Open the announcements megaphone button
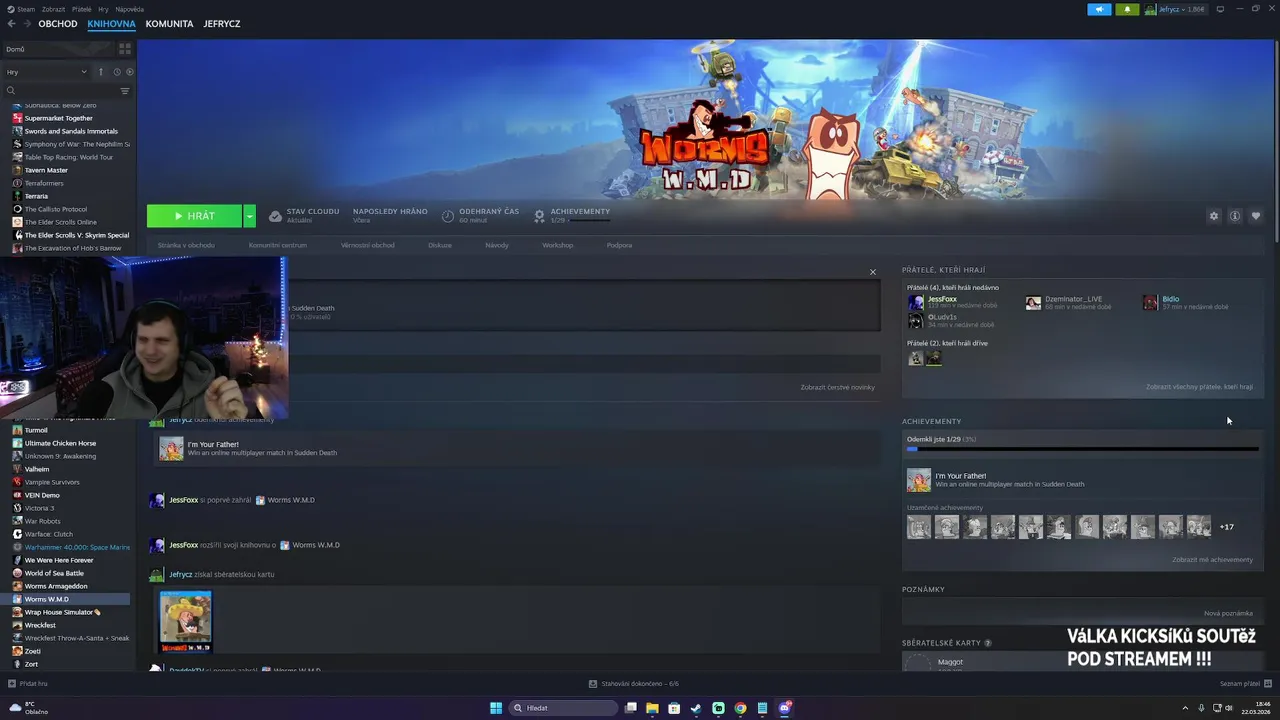Image resolution: width=1280 pixels, height=720 pixels. tap(1099, 9)
